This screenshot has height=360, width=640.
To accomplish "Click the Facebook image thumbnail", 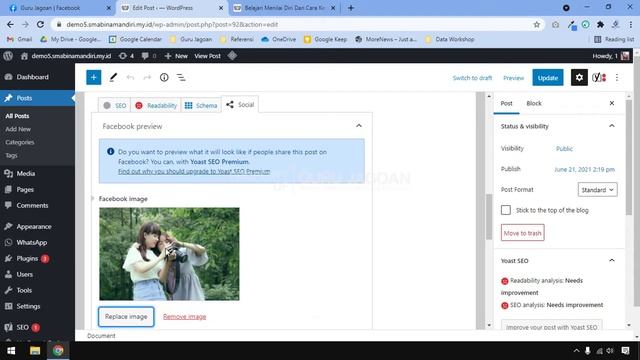I will click(x=169, y=254).
